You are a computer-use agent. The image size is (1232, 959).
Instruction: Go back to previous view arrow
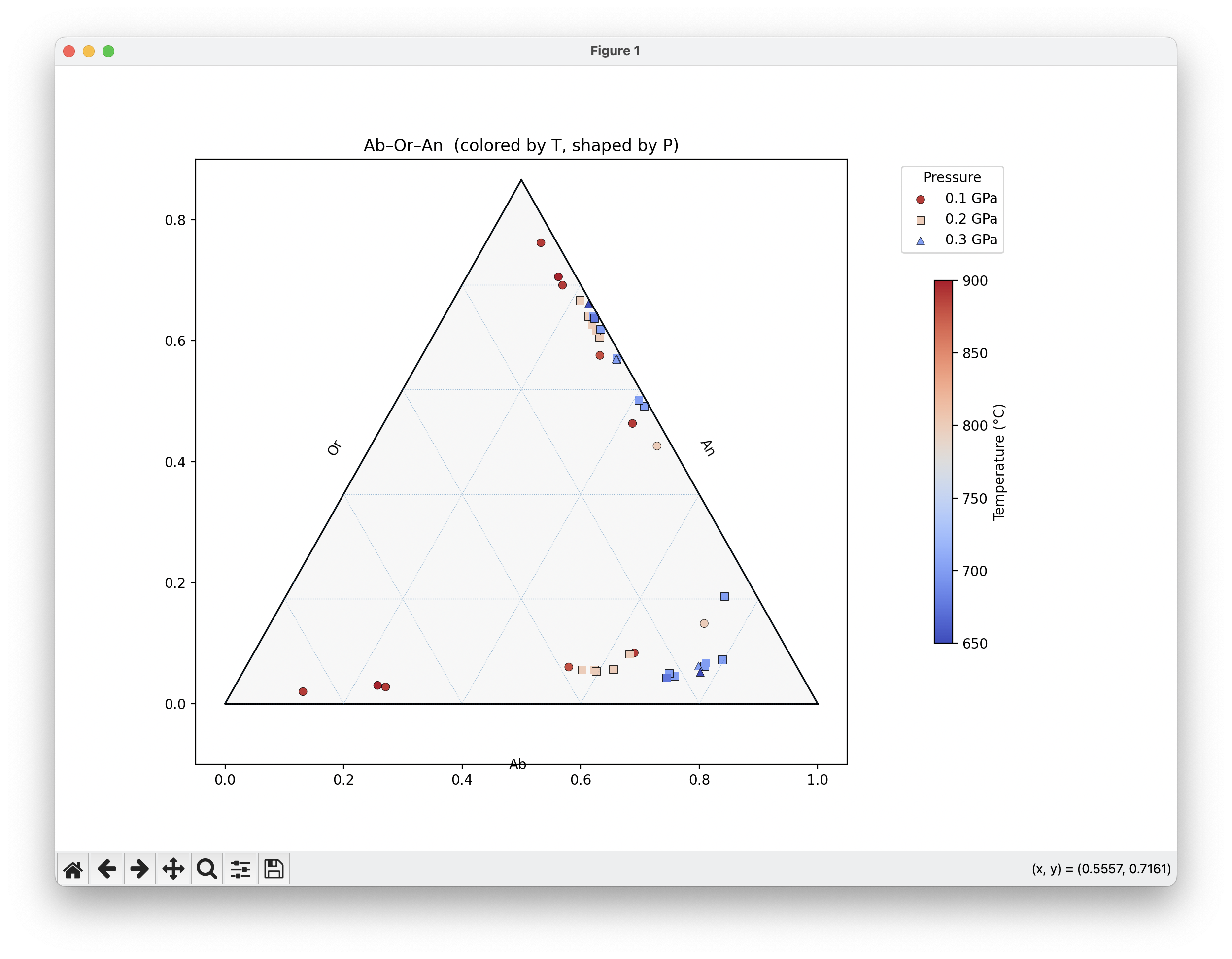pos(106,869)
